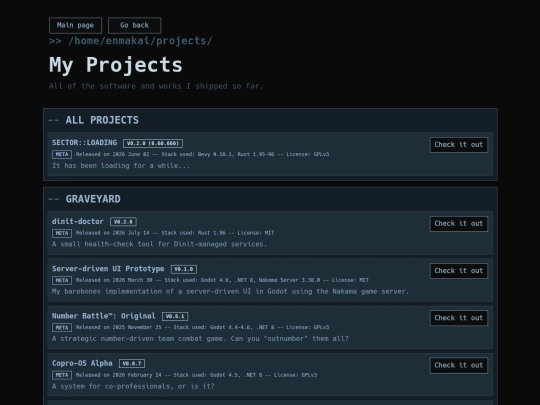Check out Server-driven UI Prototype
540x405 pixels.
coord(459,271)
